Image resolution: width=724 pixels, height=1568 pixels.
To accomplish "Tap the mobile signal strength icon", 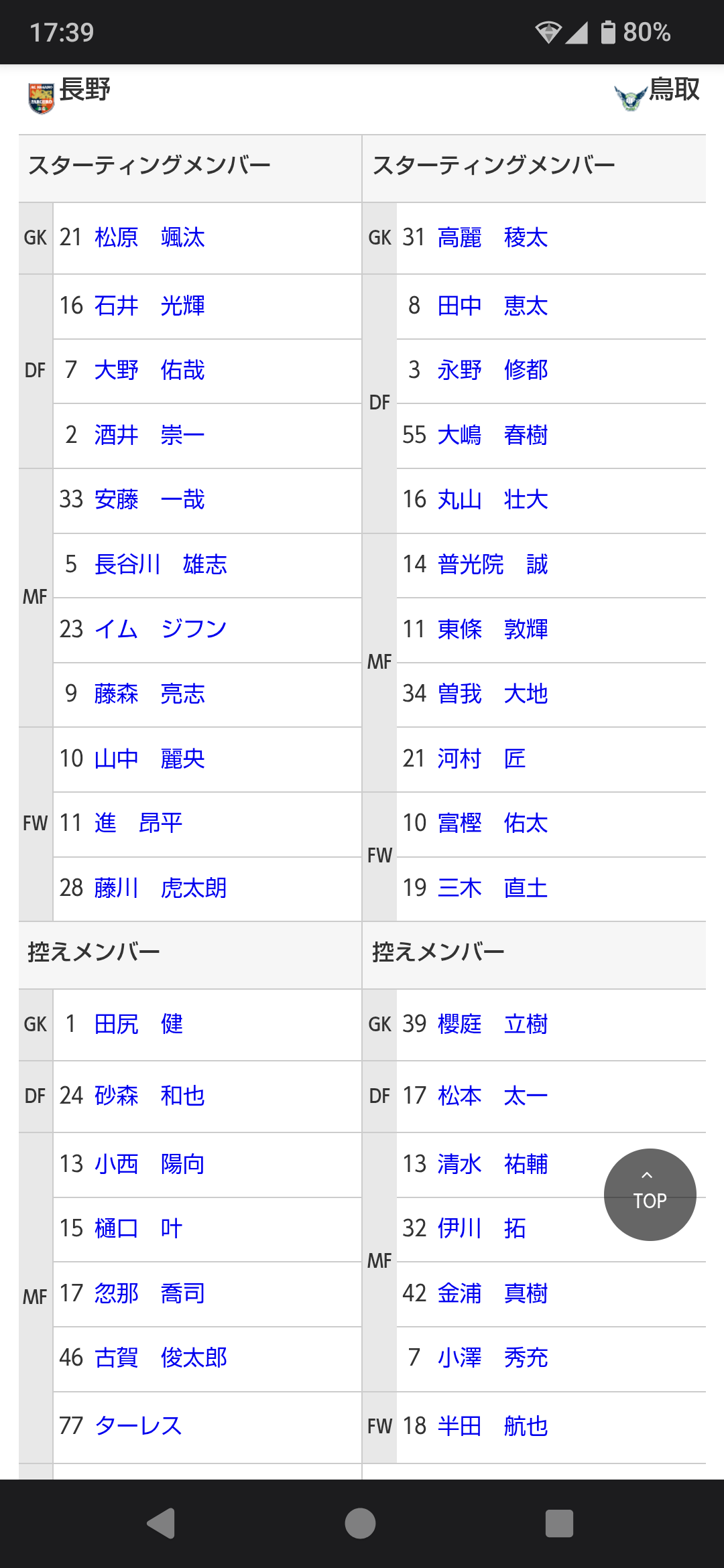I will (577, 32).
